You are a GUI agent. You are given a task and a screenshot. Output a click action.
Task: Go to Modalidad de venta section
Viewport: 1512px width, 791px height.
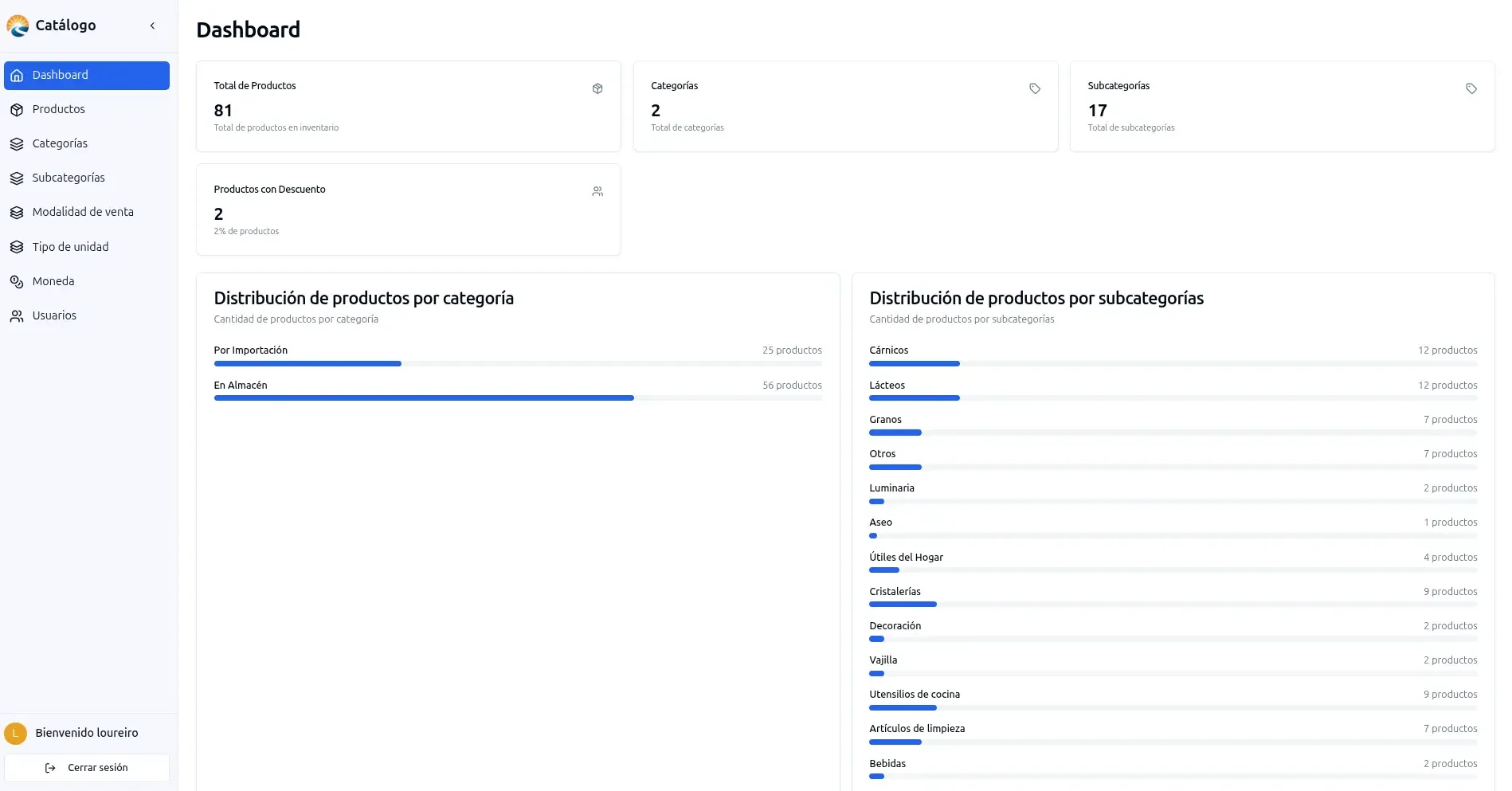[x=83, y=212]
